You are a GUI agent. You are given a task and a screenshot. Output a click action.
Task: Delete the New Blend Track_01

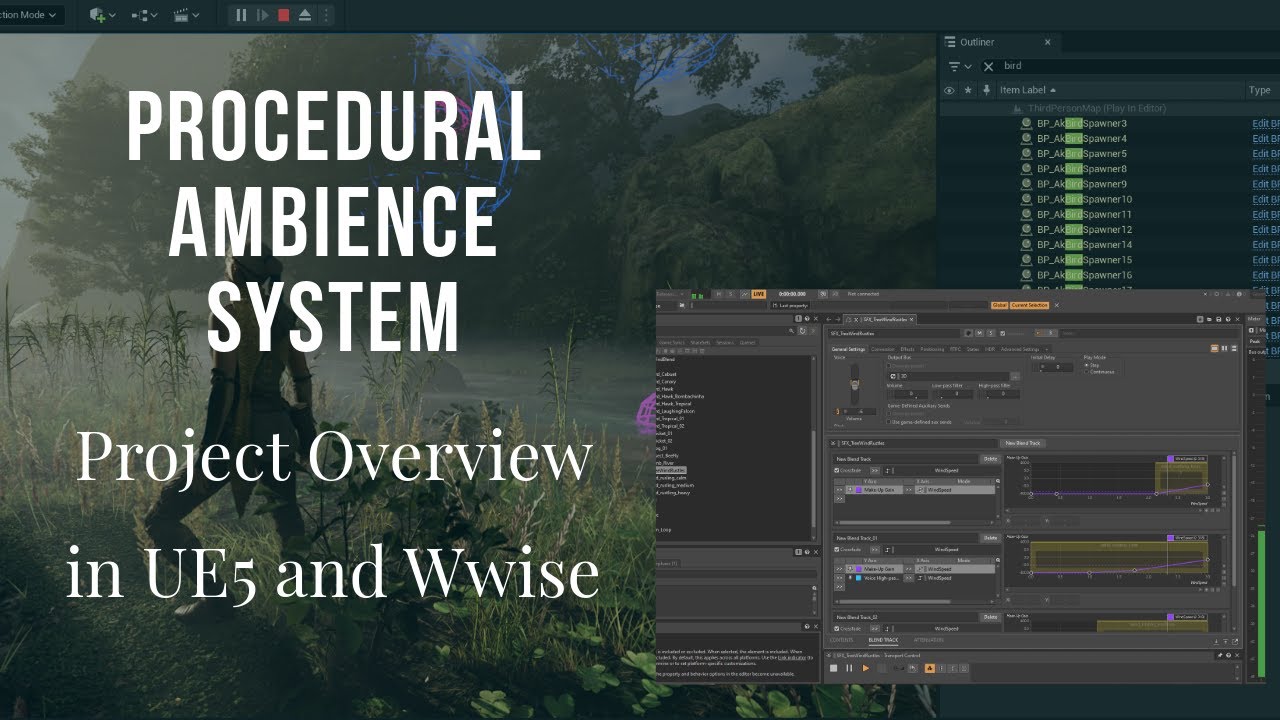click(989, 537)
